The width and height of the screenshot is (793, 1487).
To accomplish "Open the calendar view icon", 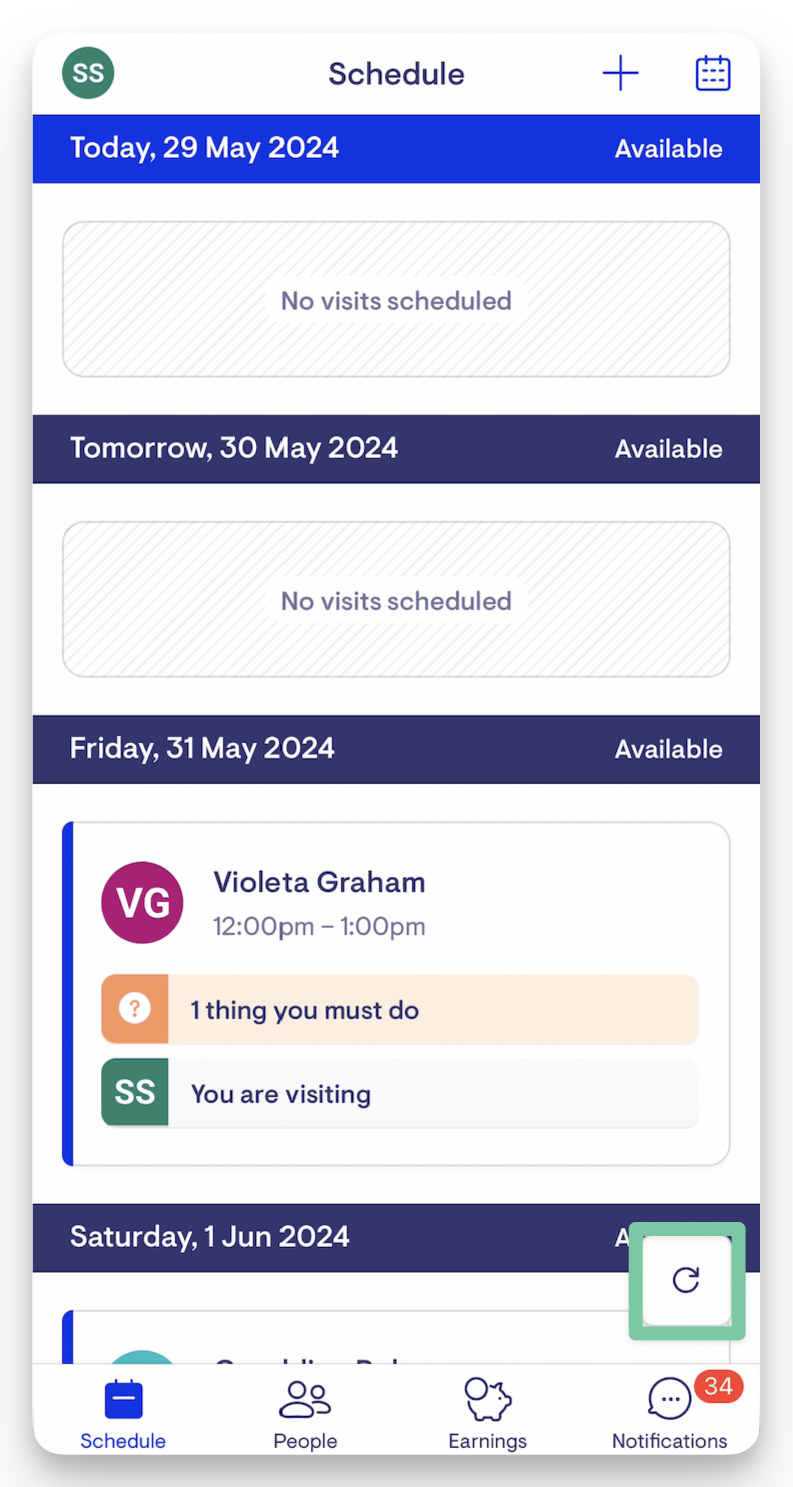I will tap(713, 73).
